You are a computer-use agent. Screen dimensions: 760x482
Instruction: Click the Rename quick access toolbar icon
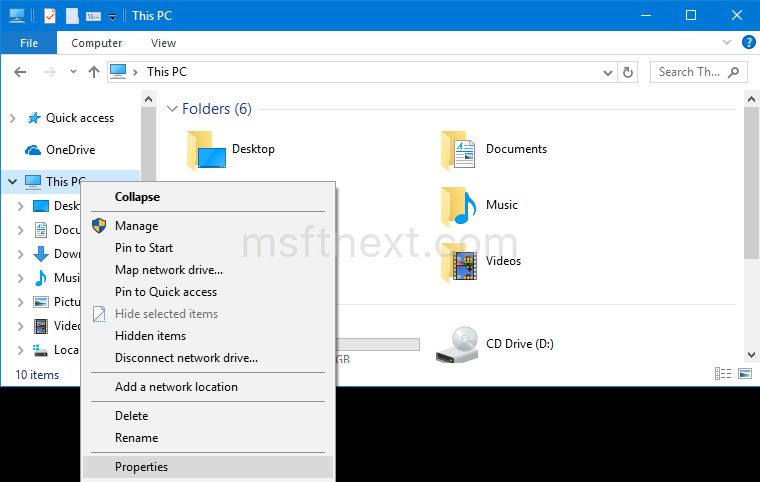click(93, 16)
